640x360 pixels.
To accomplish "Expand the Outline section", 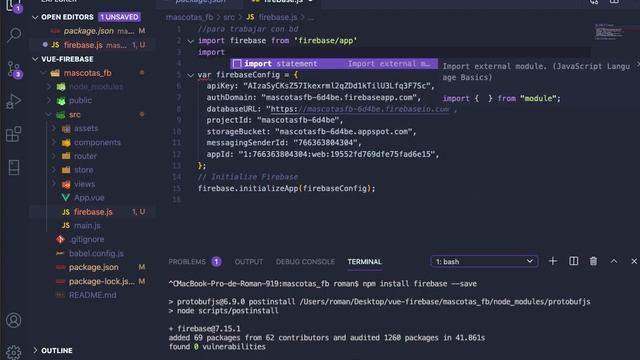I will coord(35,350).
